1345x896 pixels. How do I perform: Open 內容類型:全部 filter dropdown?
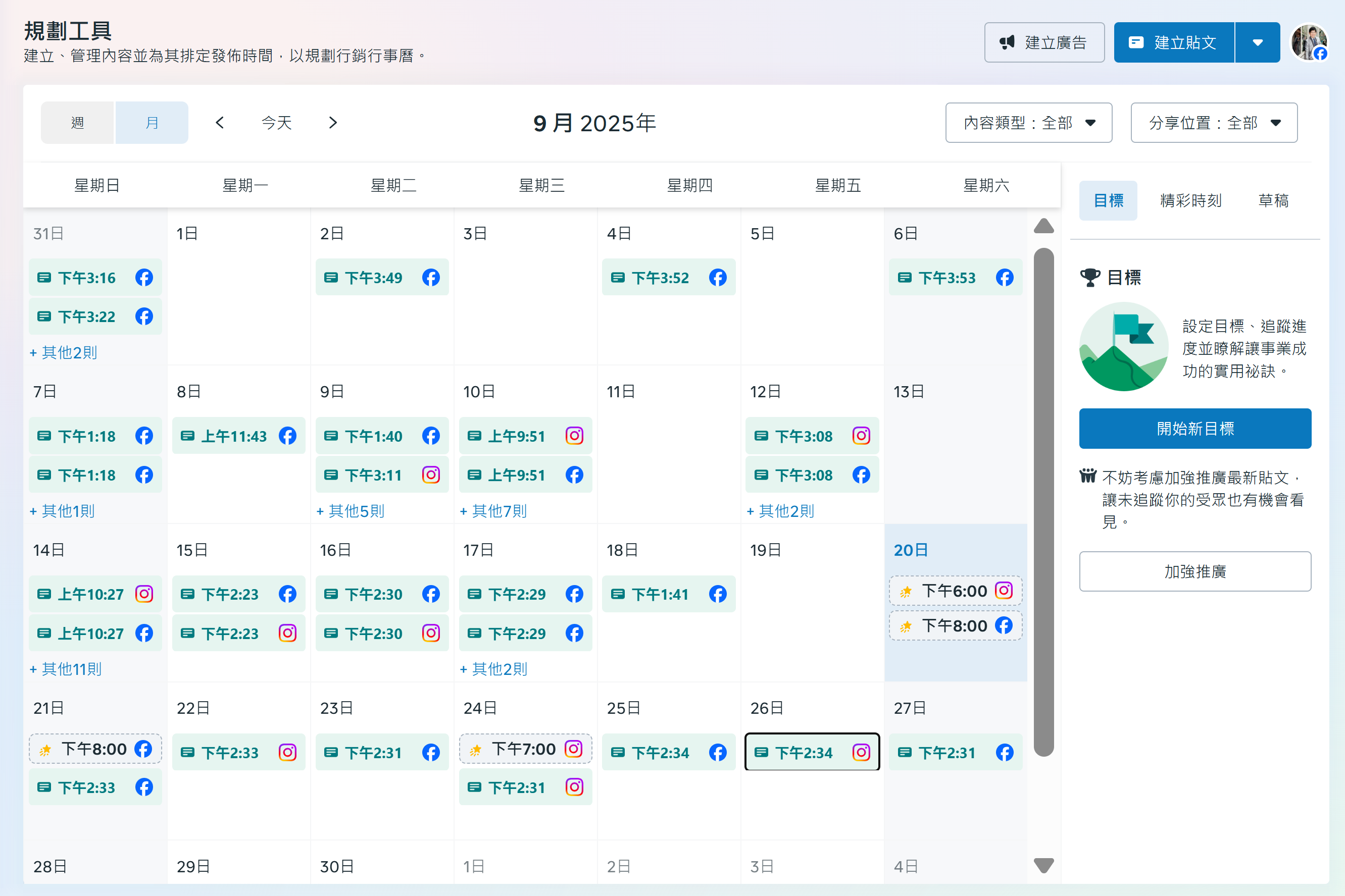pyautogui.click(x=1028, y=122)
